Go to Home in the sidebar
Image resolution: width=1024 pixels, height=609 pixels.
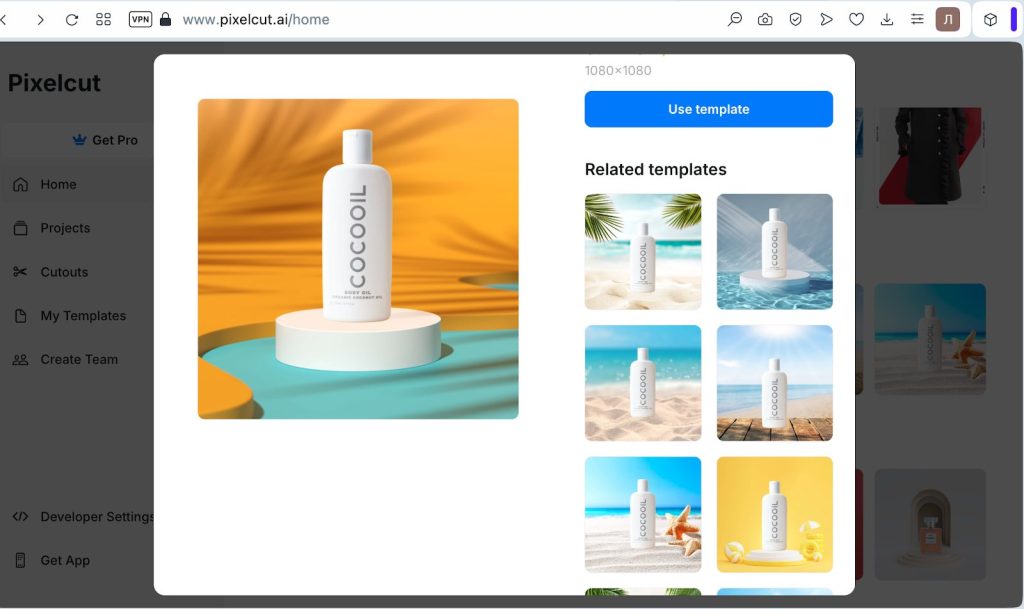coord(58,184)
